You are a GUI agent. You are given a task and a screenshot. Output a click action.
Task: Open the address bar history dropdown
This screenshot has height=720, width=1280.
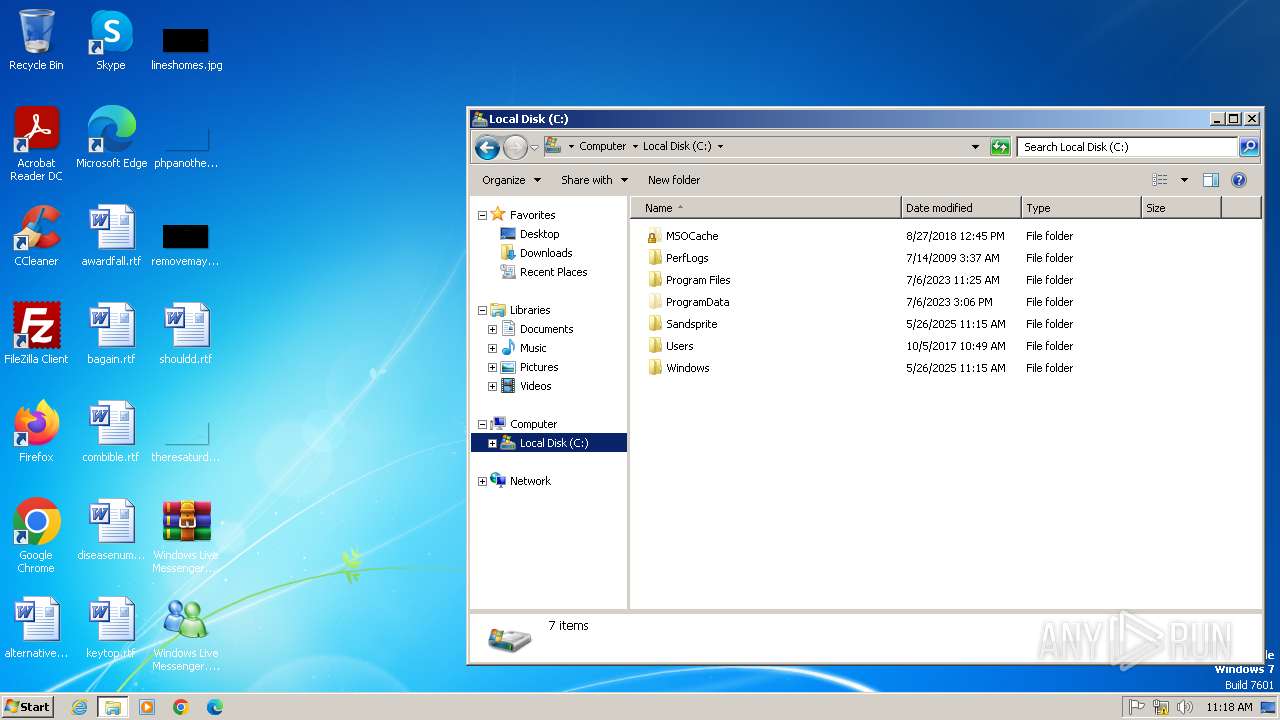(x=976, y=147)
